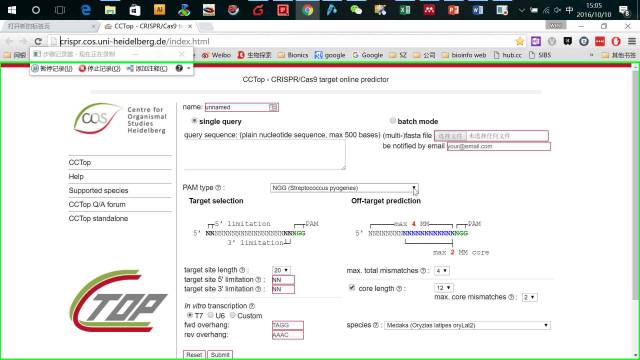The image size is (640, 360).
Task: Open the PAM type dropdown
Action: pos(344,188)
